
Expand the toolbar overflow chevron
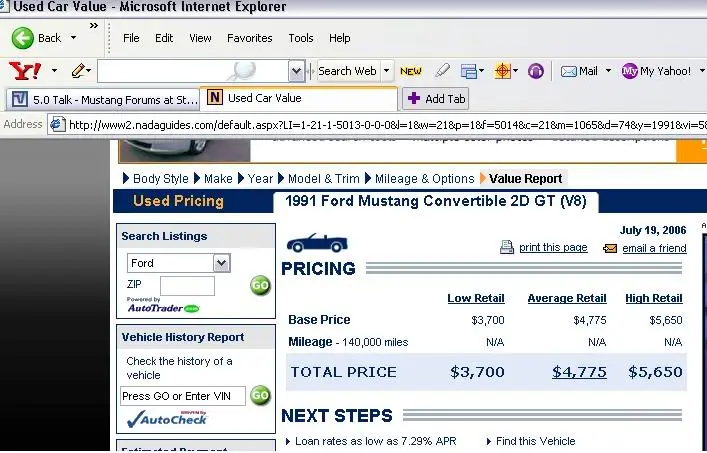pyautogui.click(x=94, y=25)
